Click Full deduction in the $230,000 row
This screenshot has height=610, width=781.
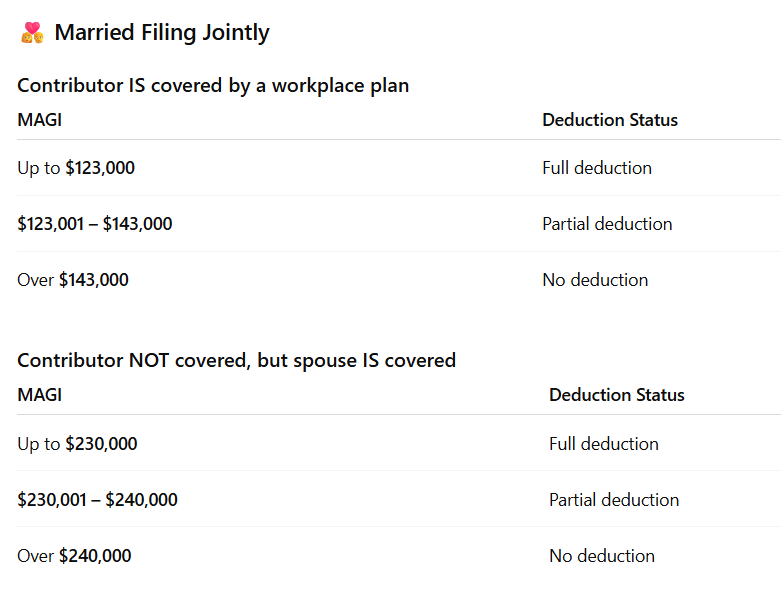point(604,444)
